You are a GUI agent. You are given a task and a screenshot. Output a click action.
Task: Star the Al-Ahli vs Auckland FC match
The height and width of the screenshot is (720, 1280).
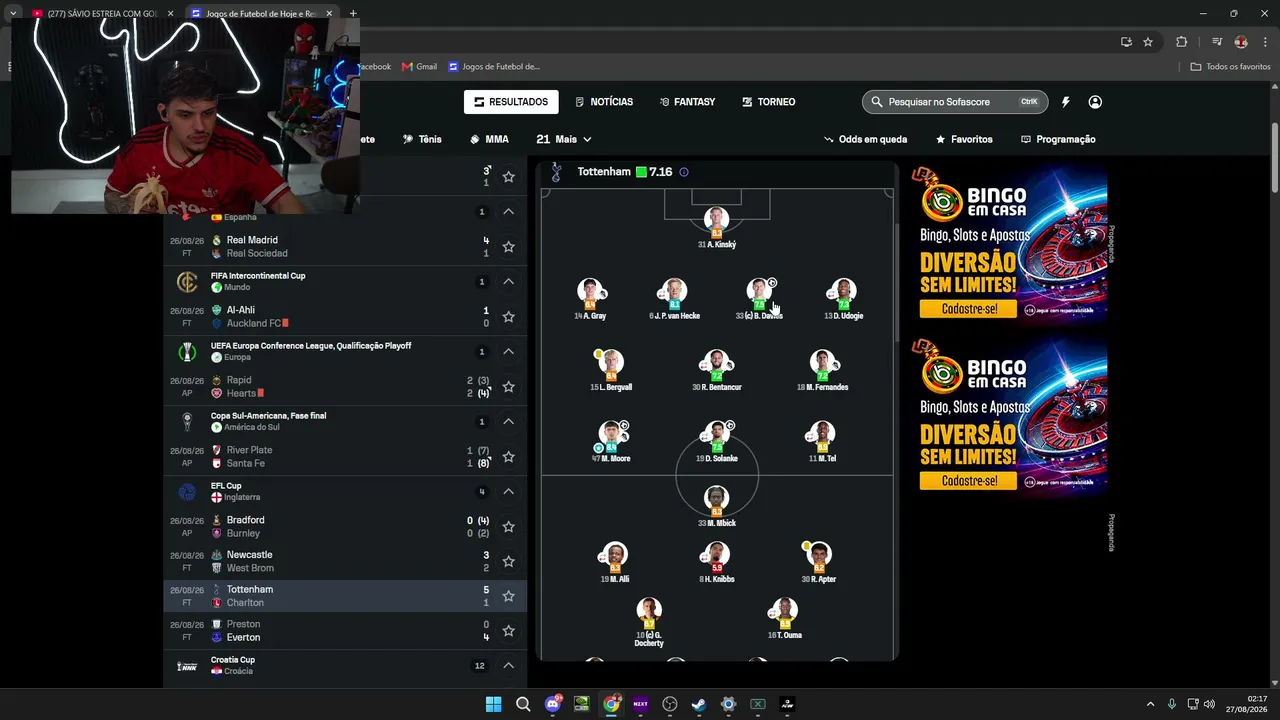(508, 317)
